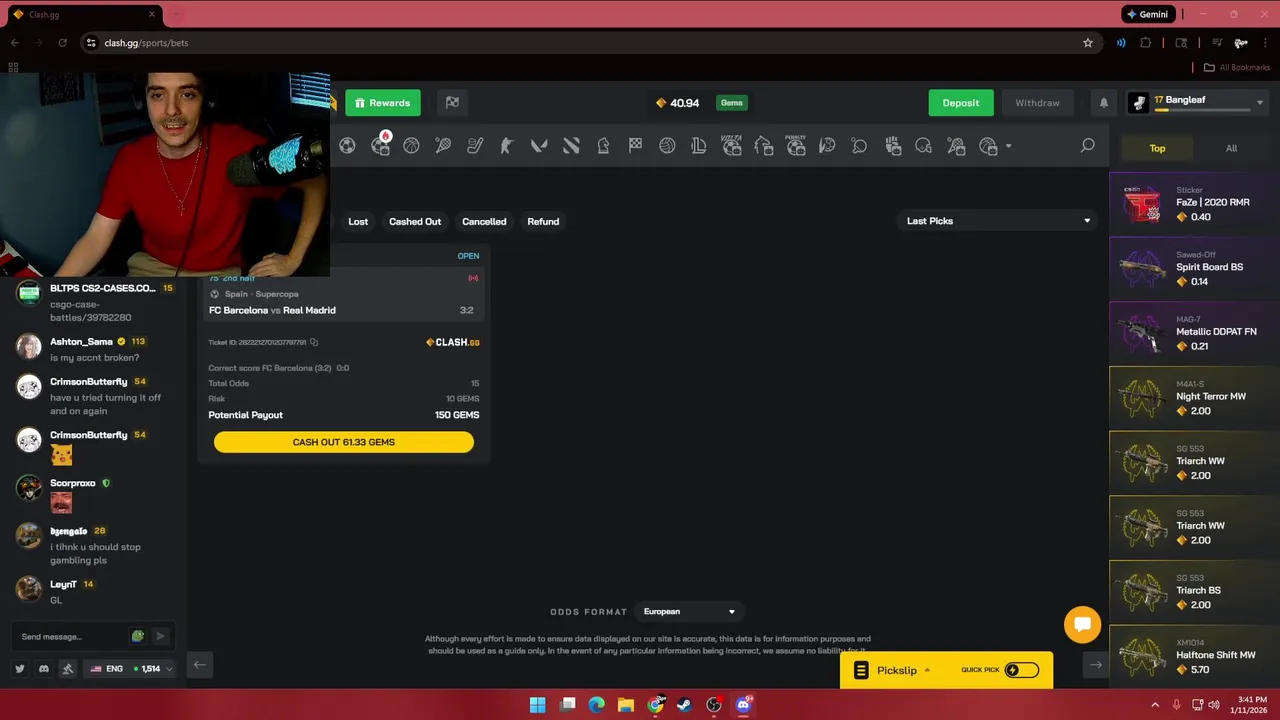Image resolution: width=1280 pixels, height=720 pixels.
Task: Expand more sports categories arrow
Action: pos(1008,147)
